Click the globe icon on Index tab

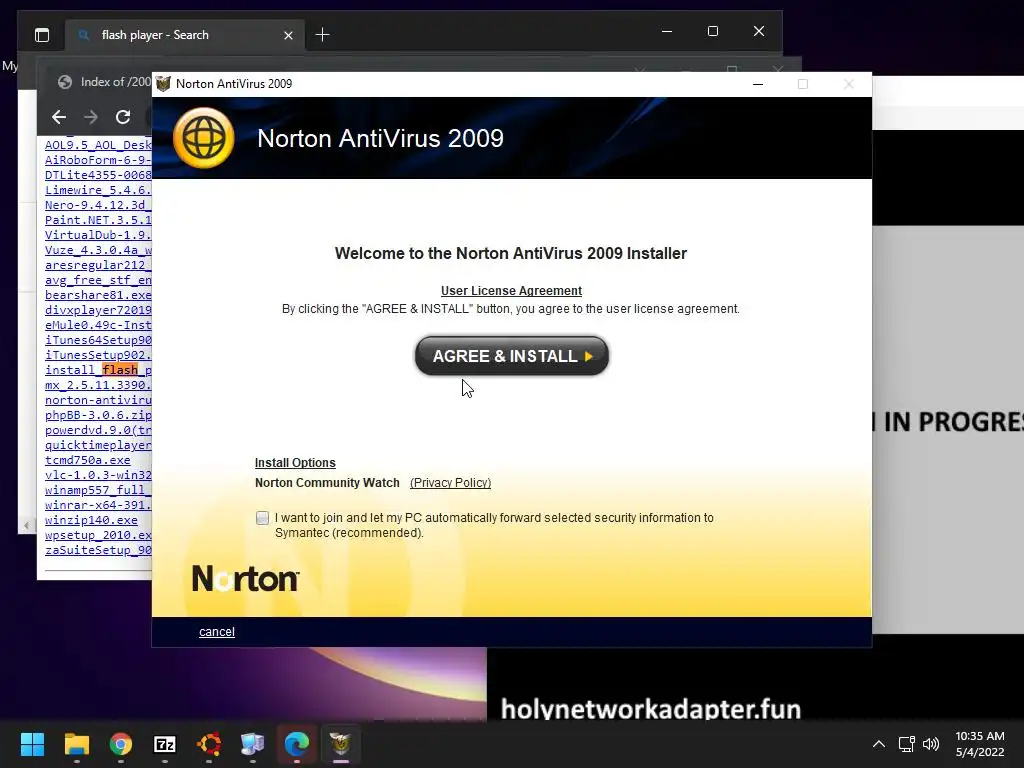65,82
